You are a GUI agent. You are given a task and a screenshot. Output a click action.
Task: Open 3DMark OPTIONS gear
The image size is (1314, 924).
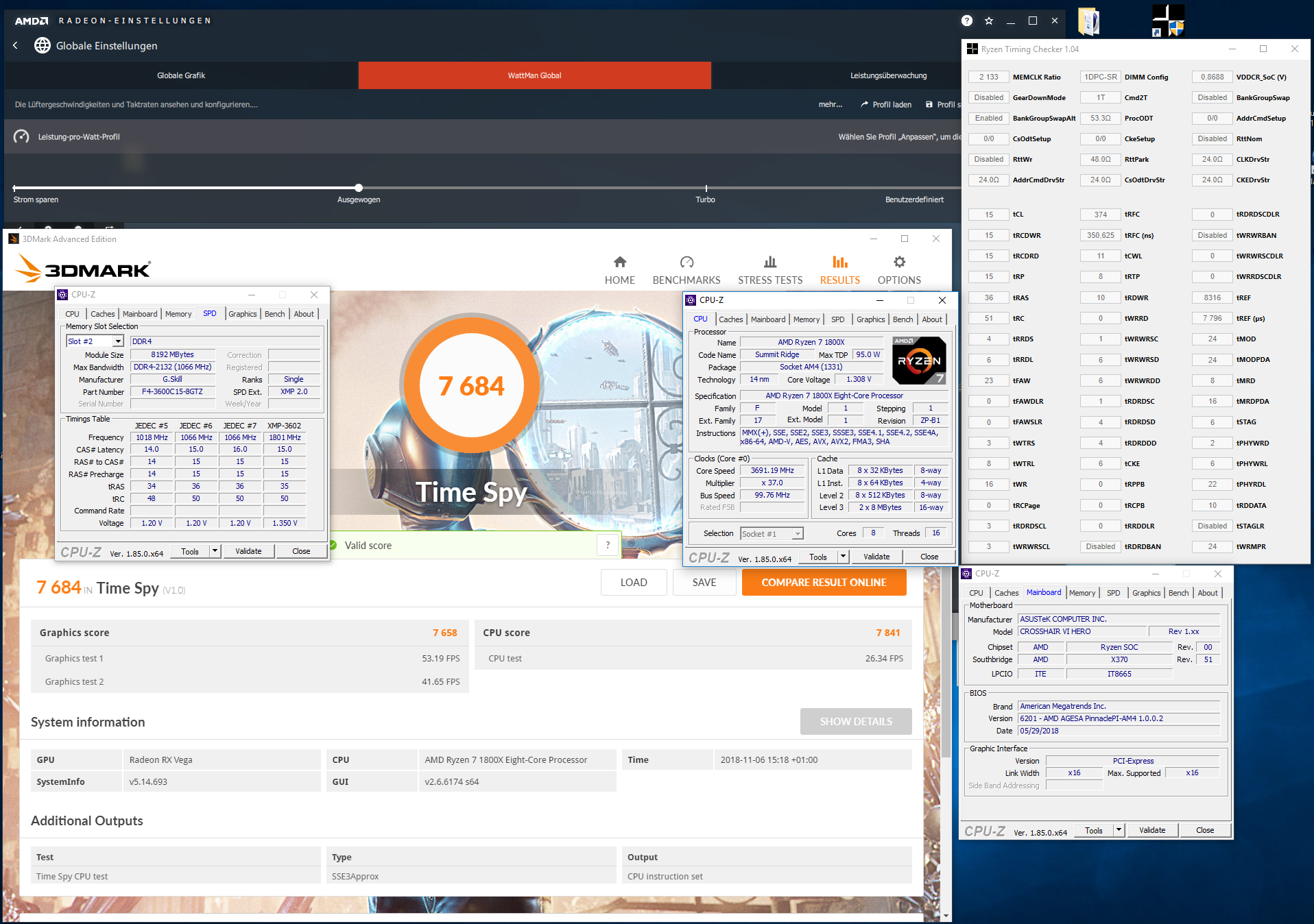[900, 262]
